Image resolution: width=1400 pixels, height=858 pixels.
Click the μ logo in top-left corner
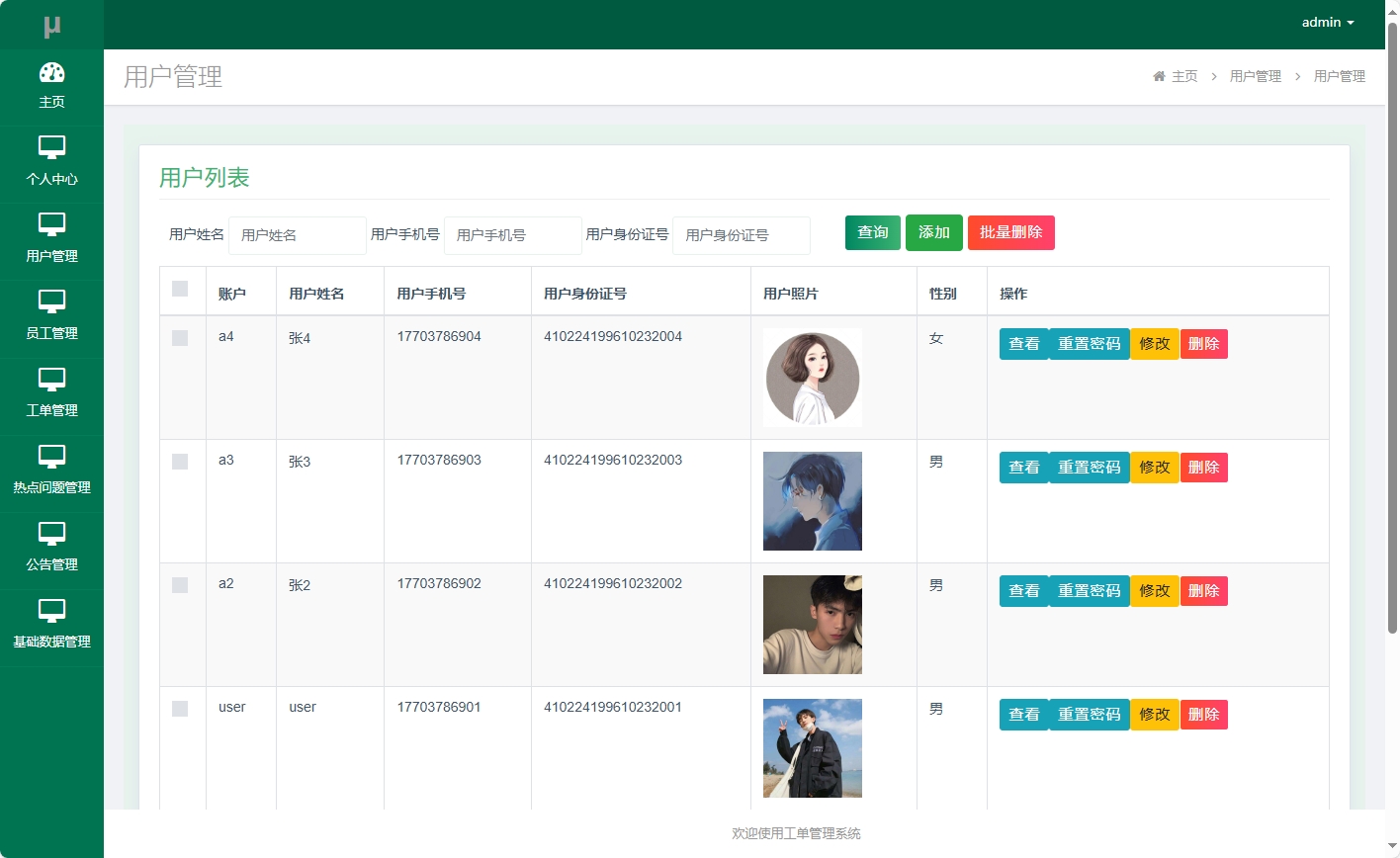click(51, 23)
